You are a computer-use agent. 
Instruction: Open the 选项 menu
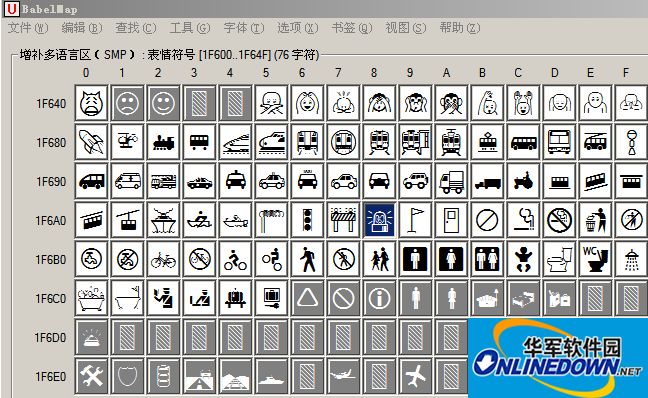298,28
